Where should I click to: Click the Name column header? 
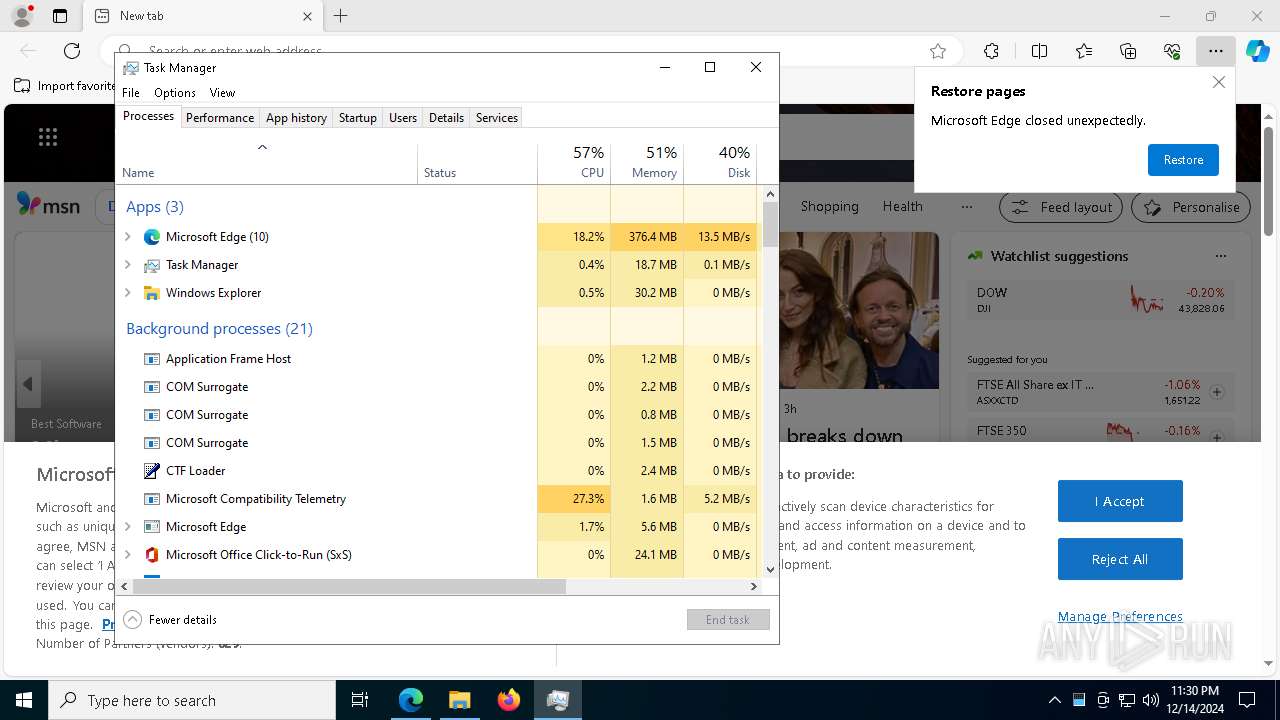[267, 163]
